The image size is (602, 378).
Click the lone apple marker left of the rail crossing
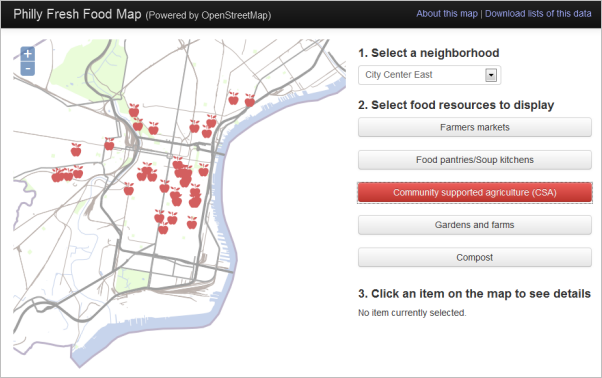click(x=109, y=144)
